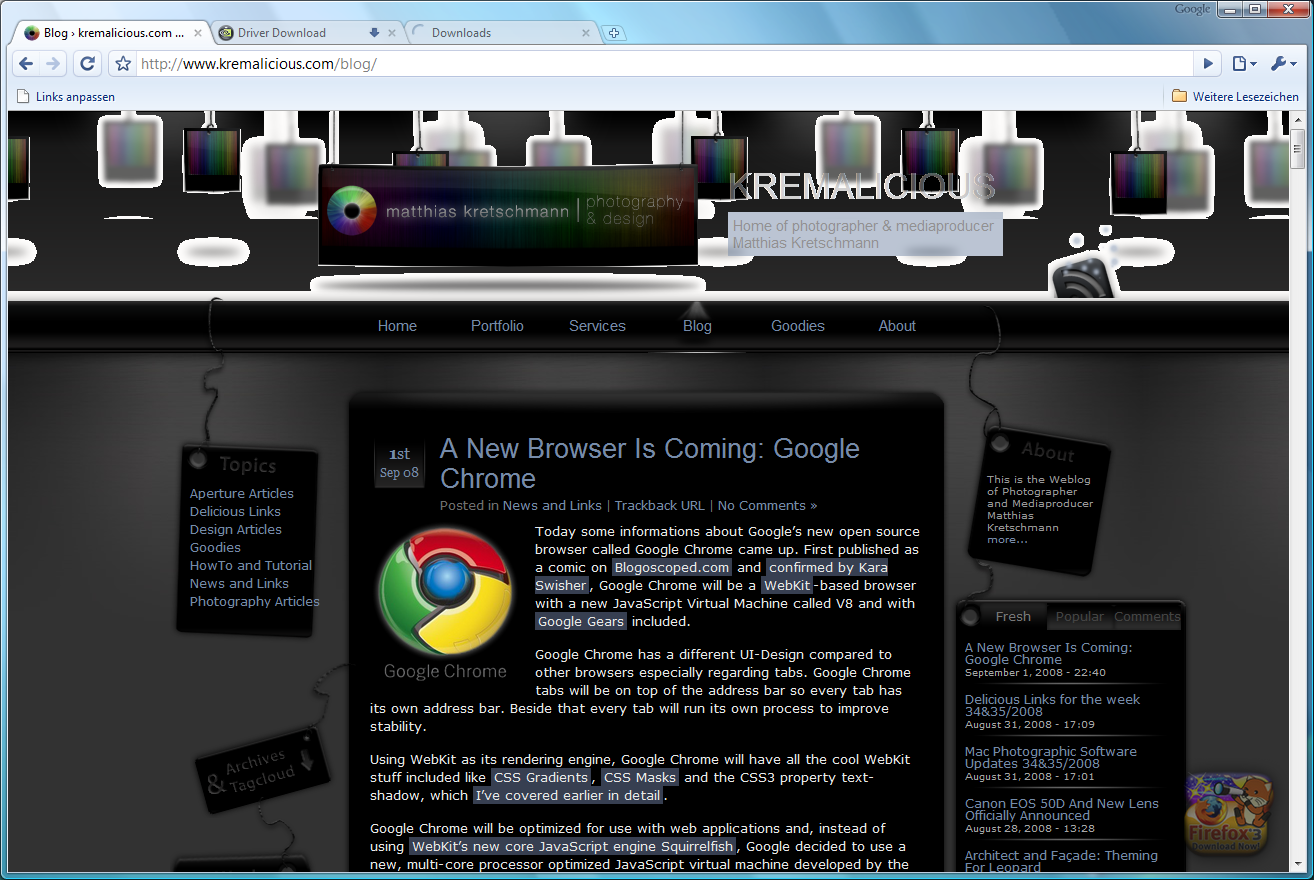Open WebKit's new core JavaScript engine link
The image size is (1314, 880).
(x=572, y=847)
